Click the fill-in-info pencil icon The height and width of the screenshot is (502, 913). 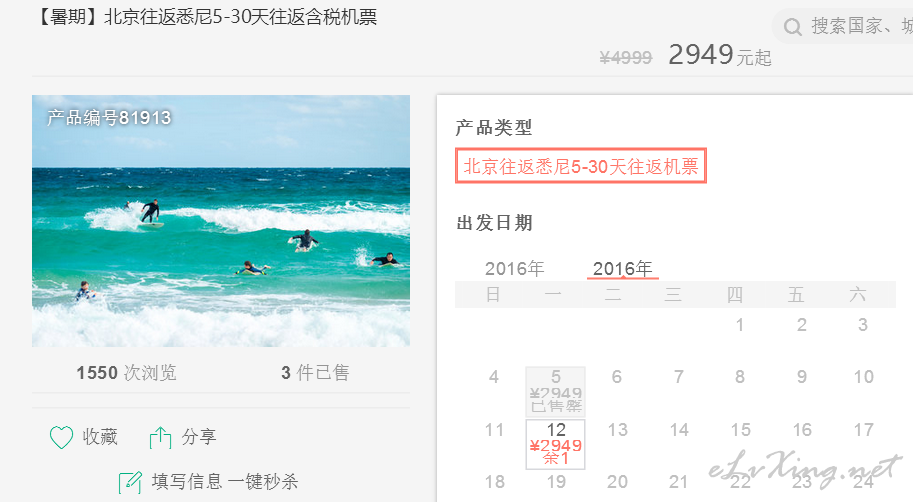(x=130, y=483)
